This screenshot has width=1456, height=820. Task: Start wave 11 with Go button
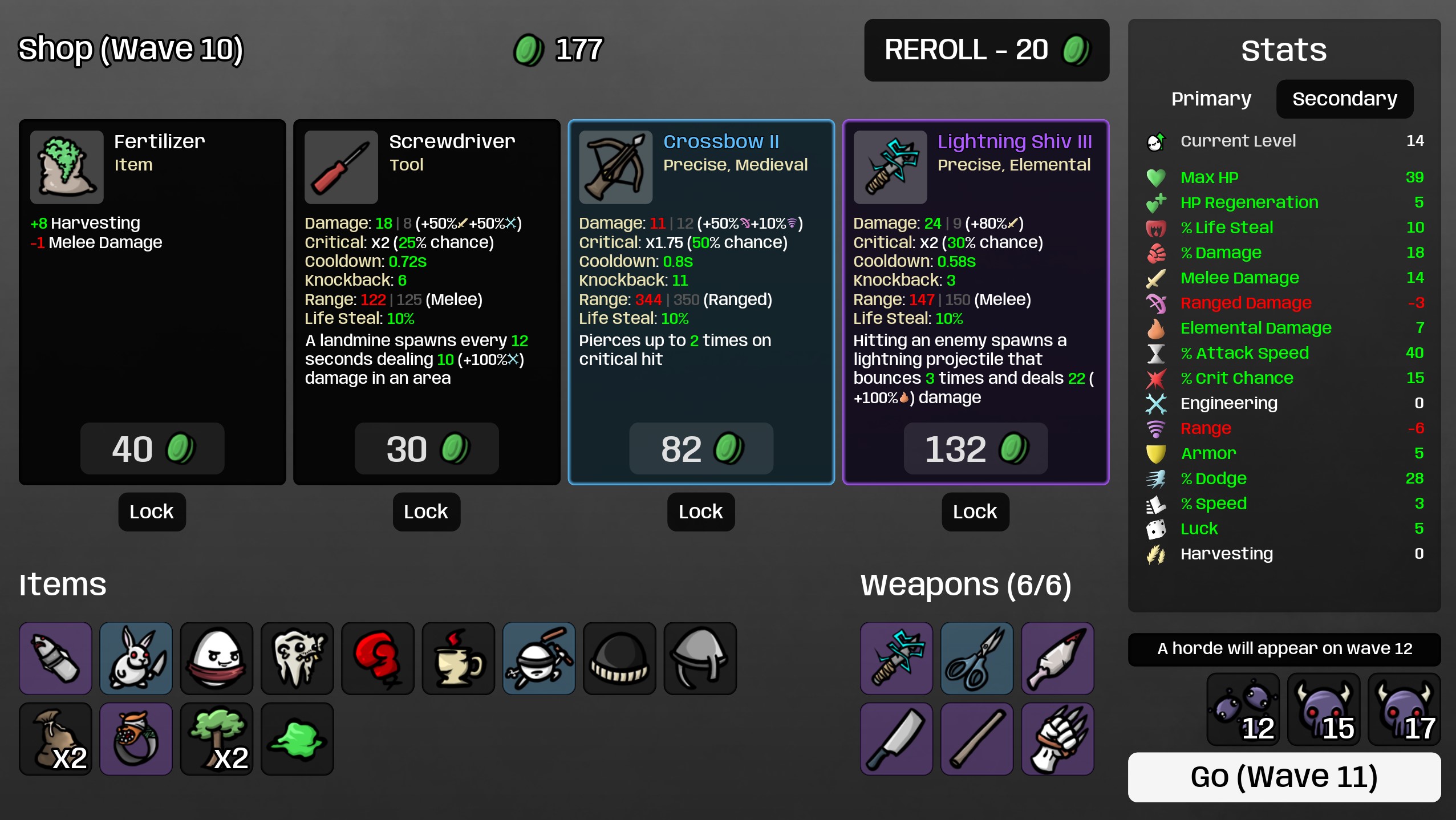(1284, 777)
